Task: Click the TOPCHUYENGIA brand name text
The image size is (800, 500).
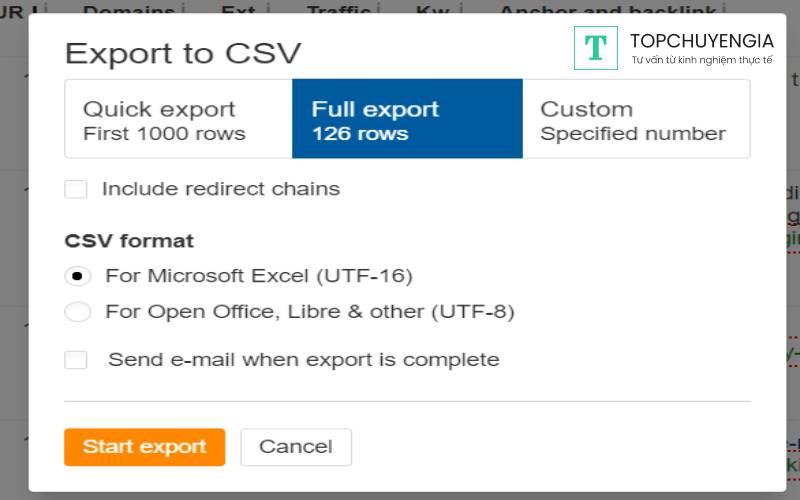Action: point(702,41)
